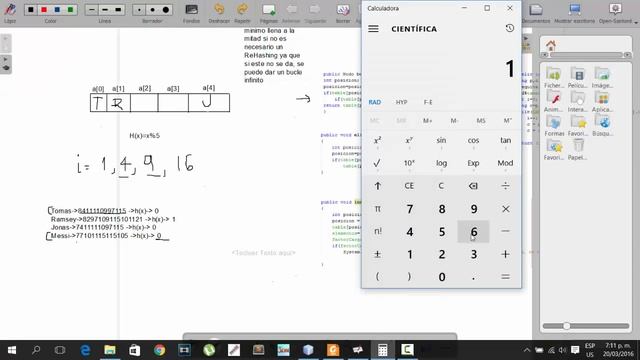Click the number 6 key

[473, 231]
